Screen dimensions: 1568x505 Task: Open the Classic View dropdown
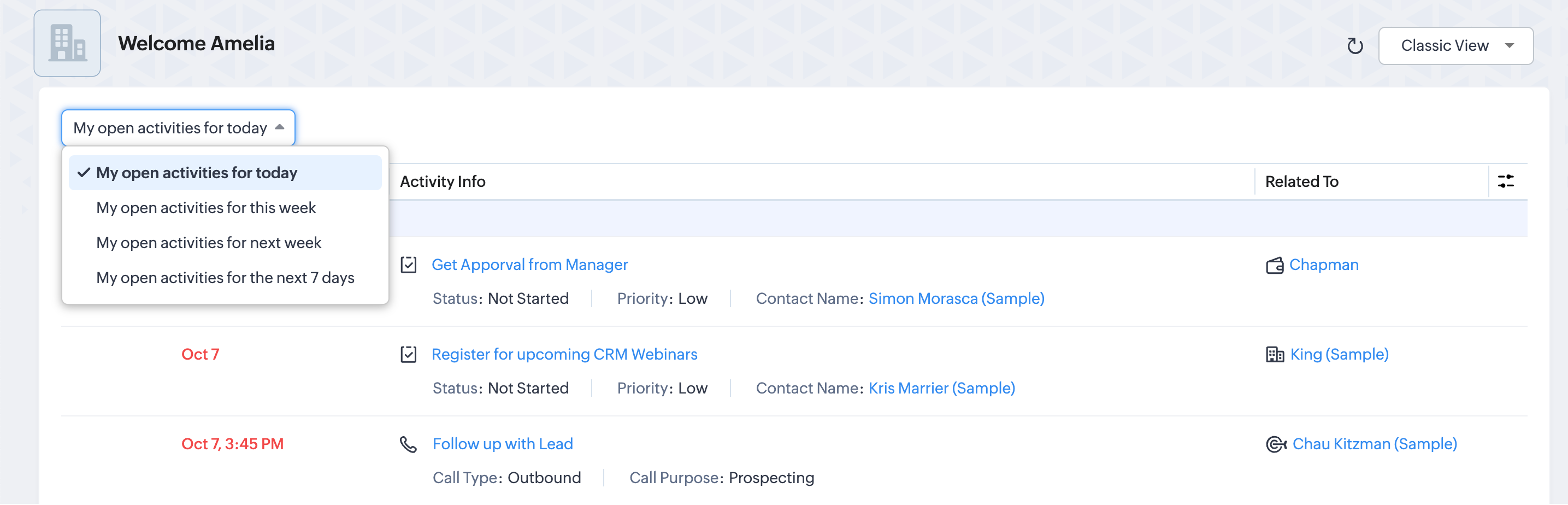(x=1455, y=46)
